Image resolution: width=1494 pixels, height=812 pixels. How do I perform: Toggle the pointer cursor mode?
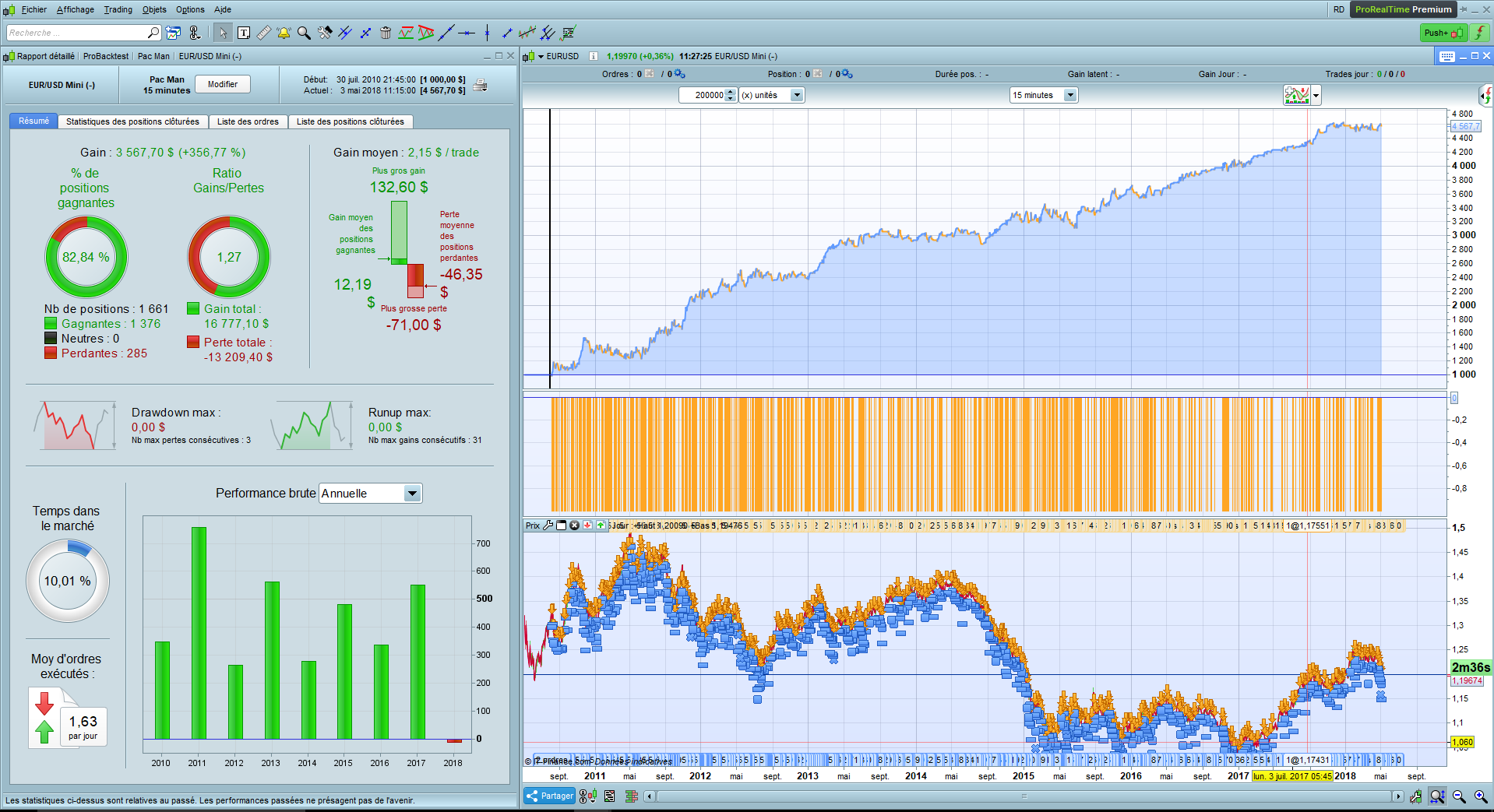pos(223,33)
